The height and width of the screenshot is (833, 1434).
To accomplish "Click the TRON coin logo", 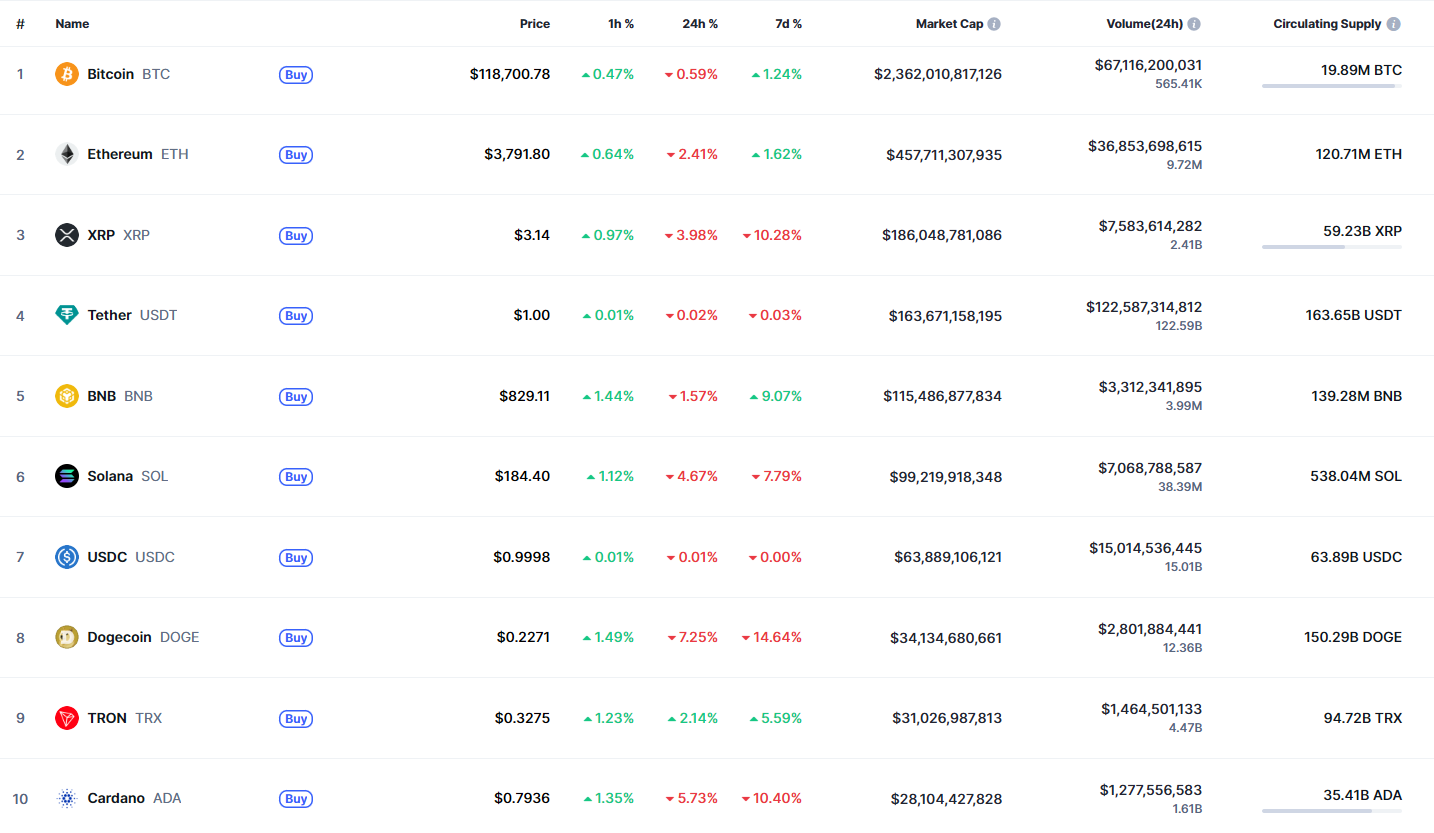I will pyautogui.click(x=67, y=718).
